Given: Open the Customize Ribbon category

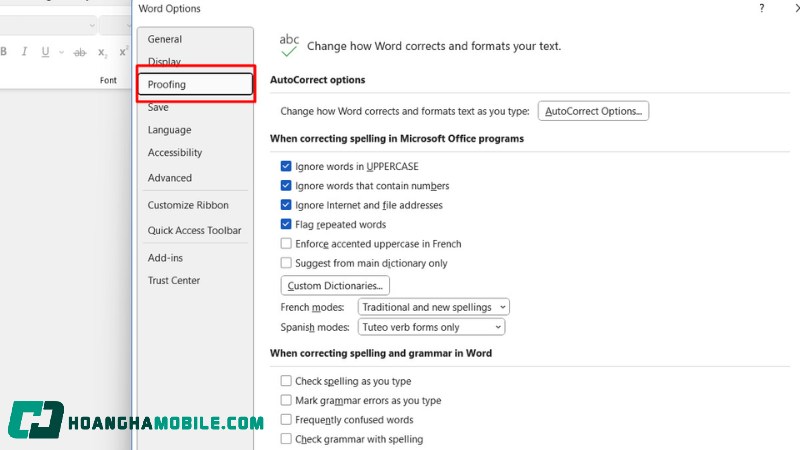Looking at the screenshot, I should (195, 205).
